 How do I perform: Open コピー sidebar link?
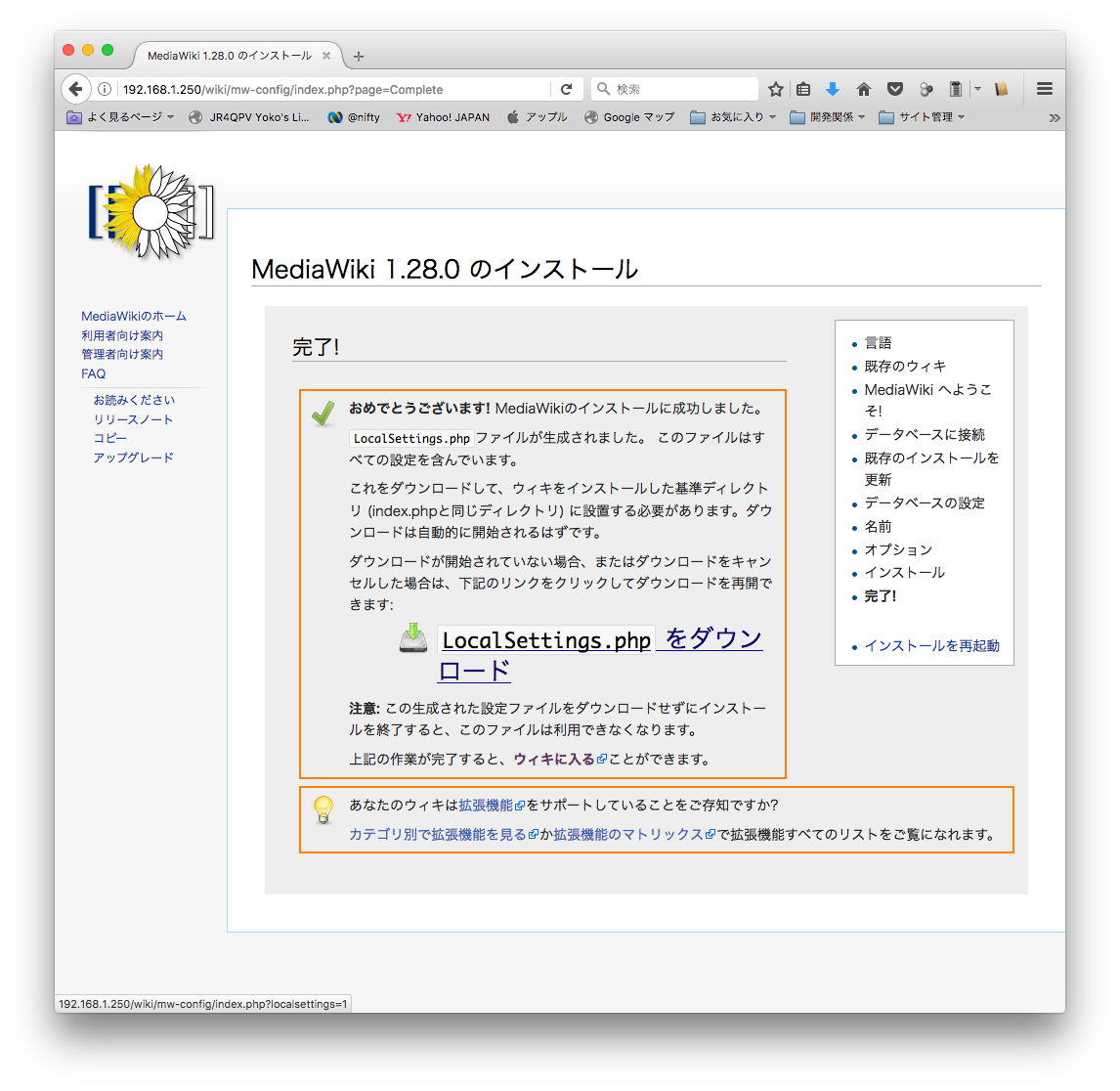pos(110,438)
